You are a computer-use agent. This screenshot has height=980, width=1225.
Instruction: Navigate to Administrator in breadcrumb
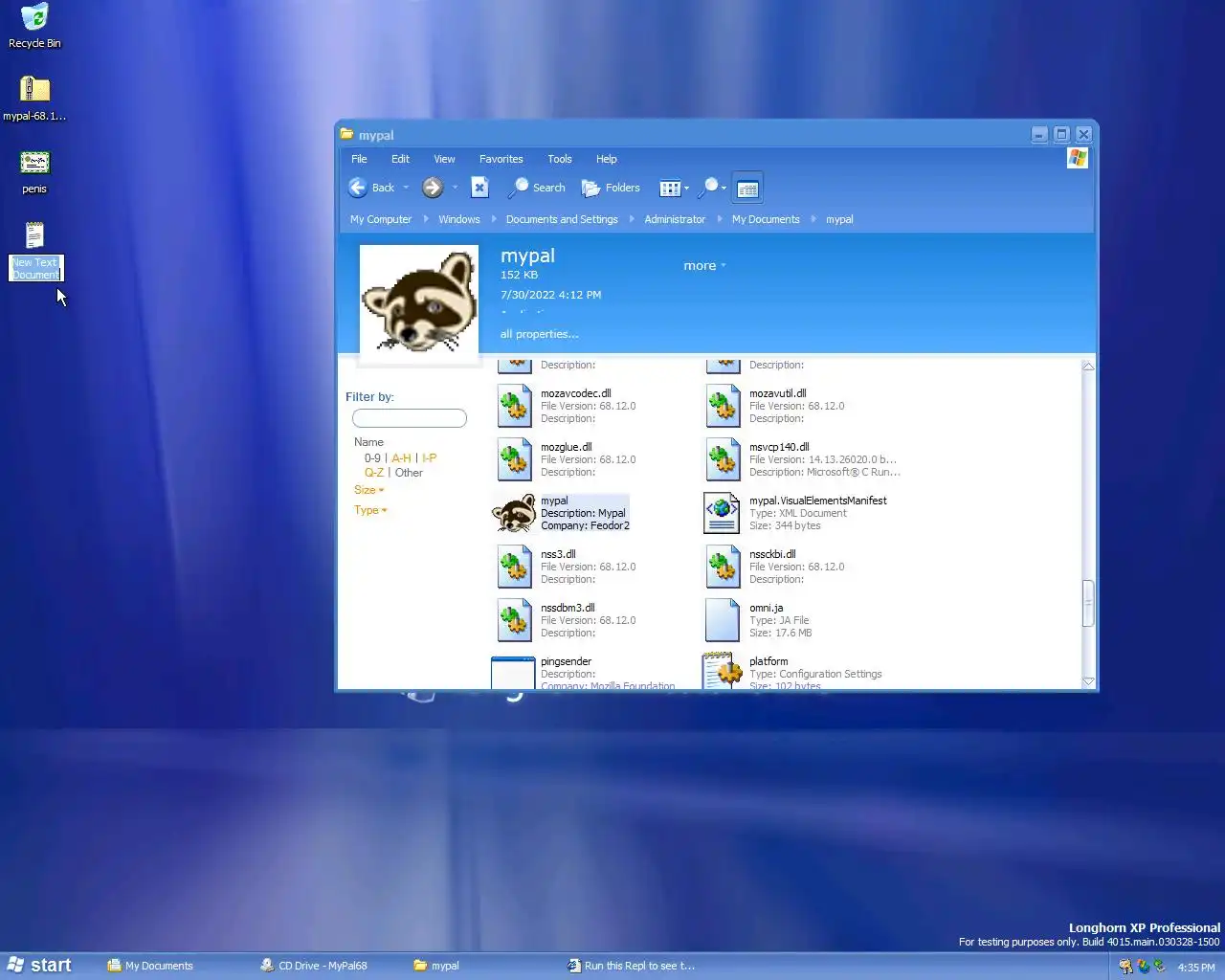675,219
